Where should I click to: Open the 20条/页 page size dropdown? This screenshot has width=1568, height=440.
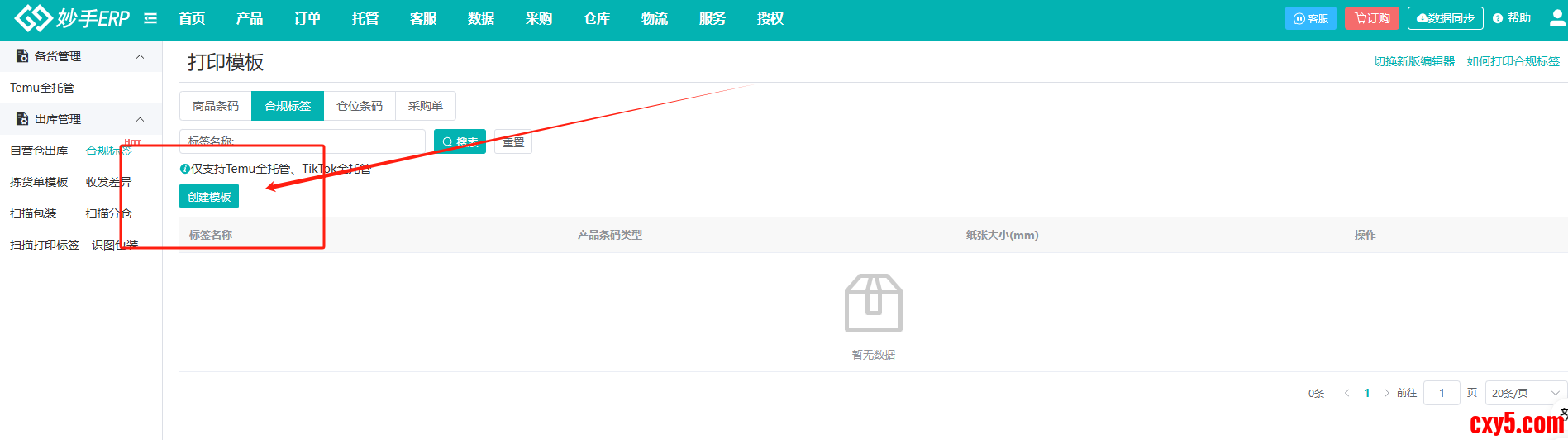[1525, 393]
